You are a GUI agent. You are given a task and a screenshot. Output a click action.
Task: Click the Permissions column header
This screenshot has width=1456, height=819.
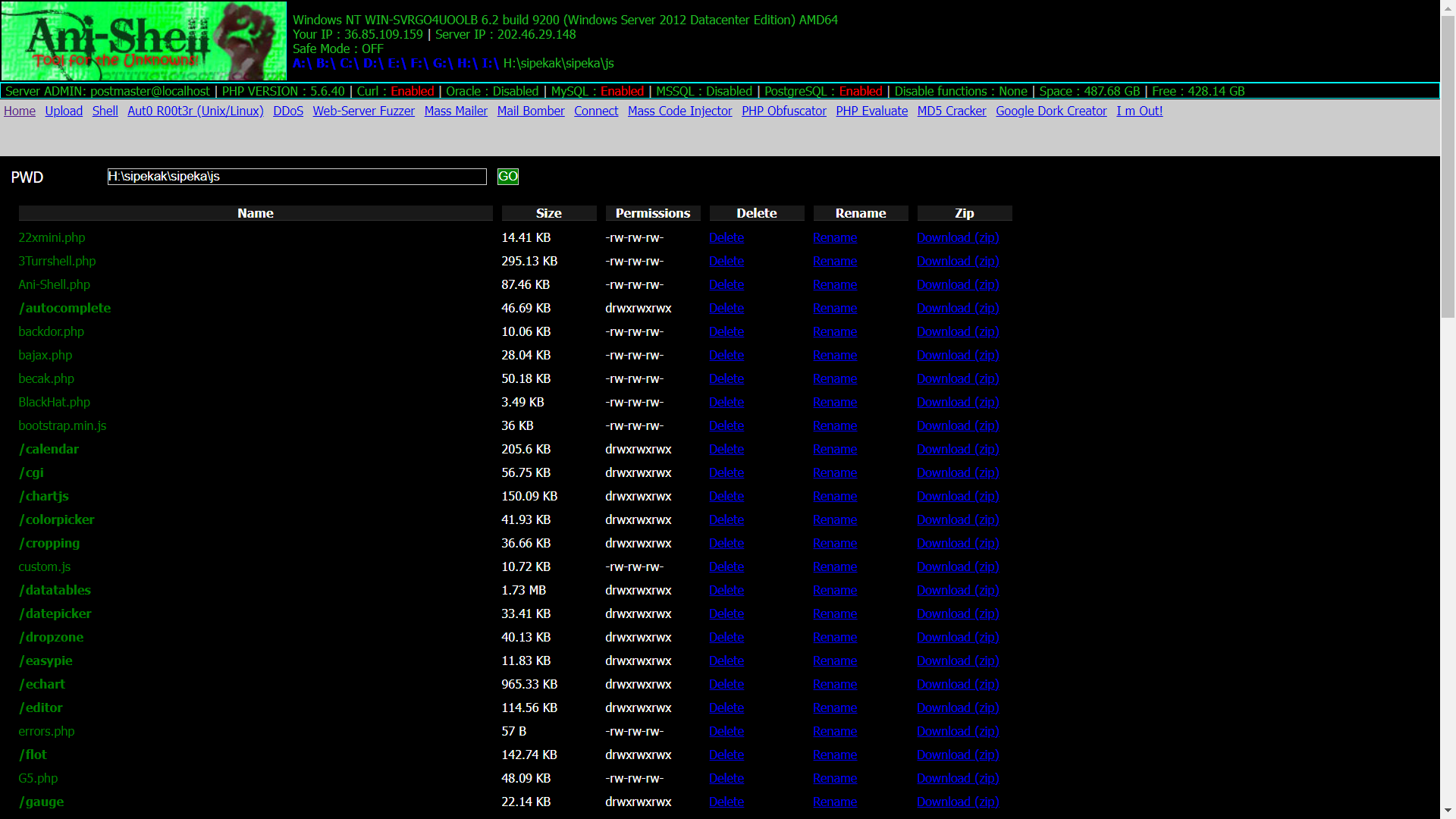pos(653,213)
